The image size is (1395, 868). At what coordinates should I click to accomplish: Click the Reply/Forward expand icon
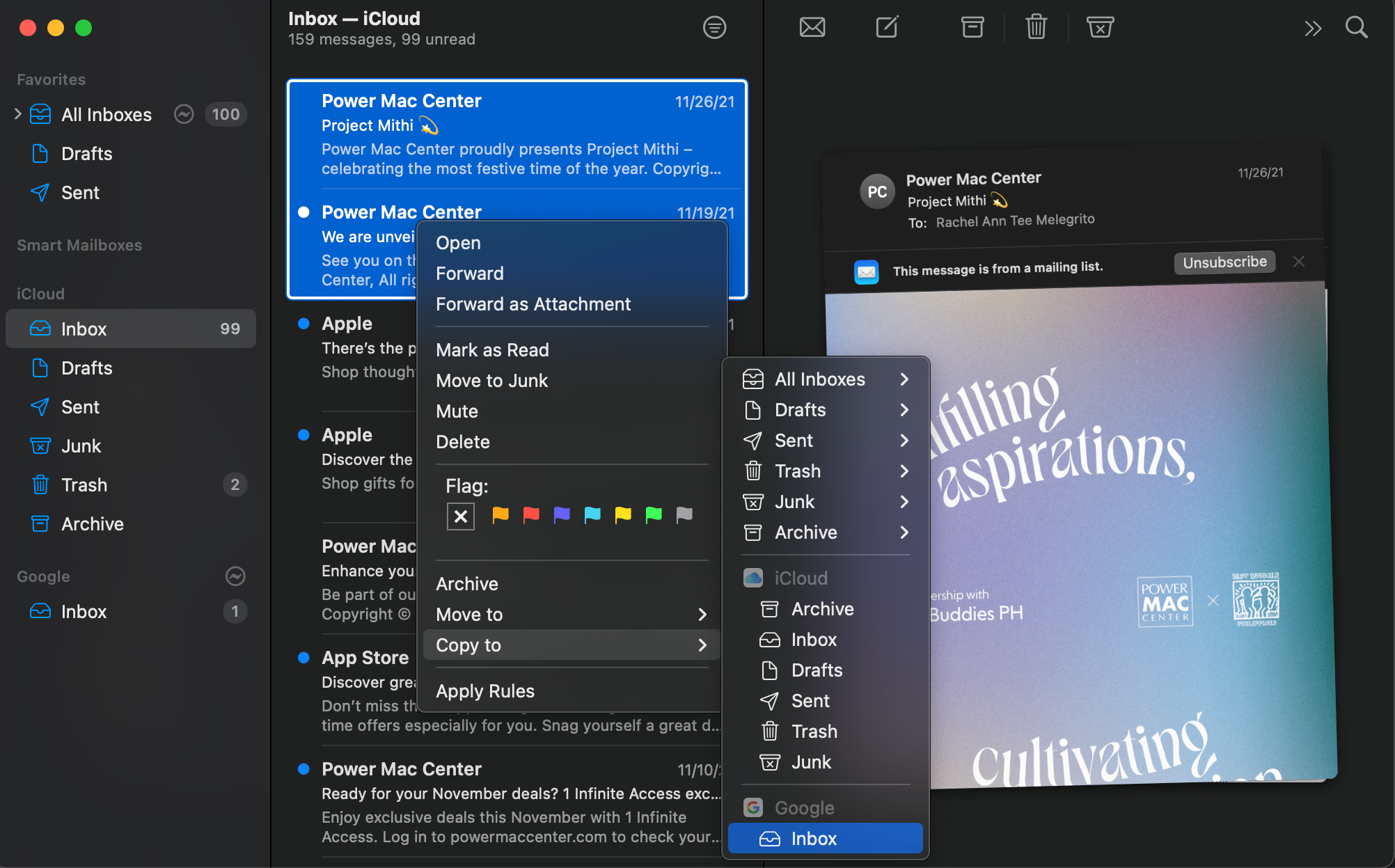(x=1313, y=28)
